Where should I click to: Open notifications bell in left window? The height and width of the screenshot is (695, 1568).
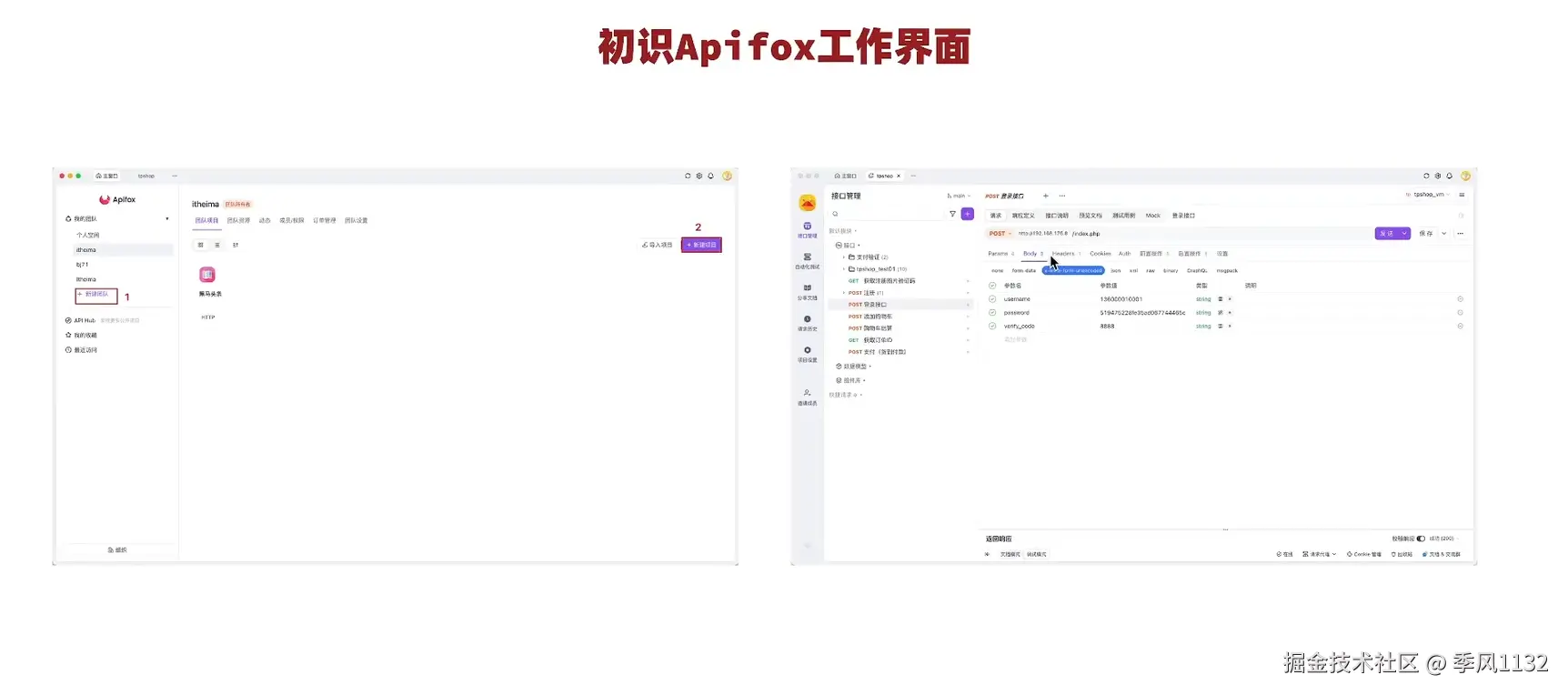tap(711, 176)
